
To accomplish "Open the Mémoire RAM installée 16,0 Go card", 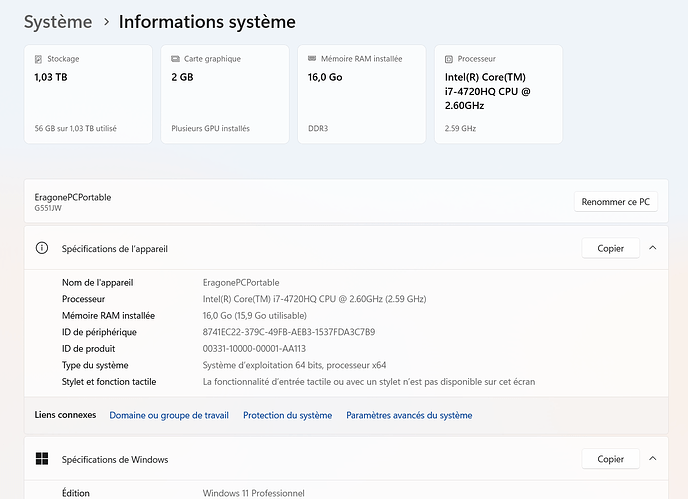I will (x=362, y=94).
